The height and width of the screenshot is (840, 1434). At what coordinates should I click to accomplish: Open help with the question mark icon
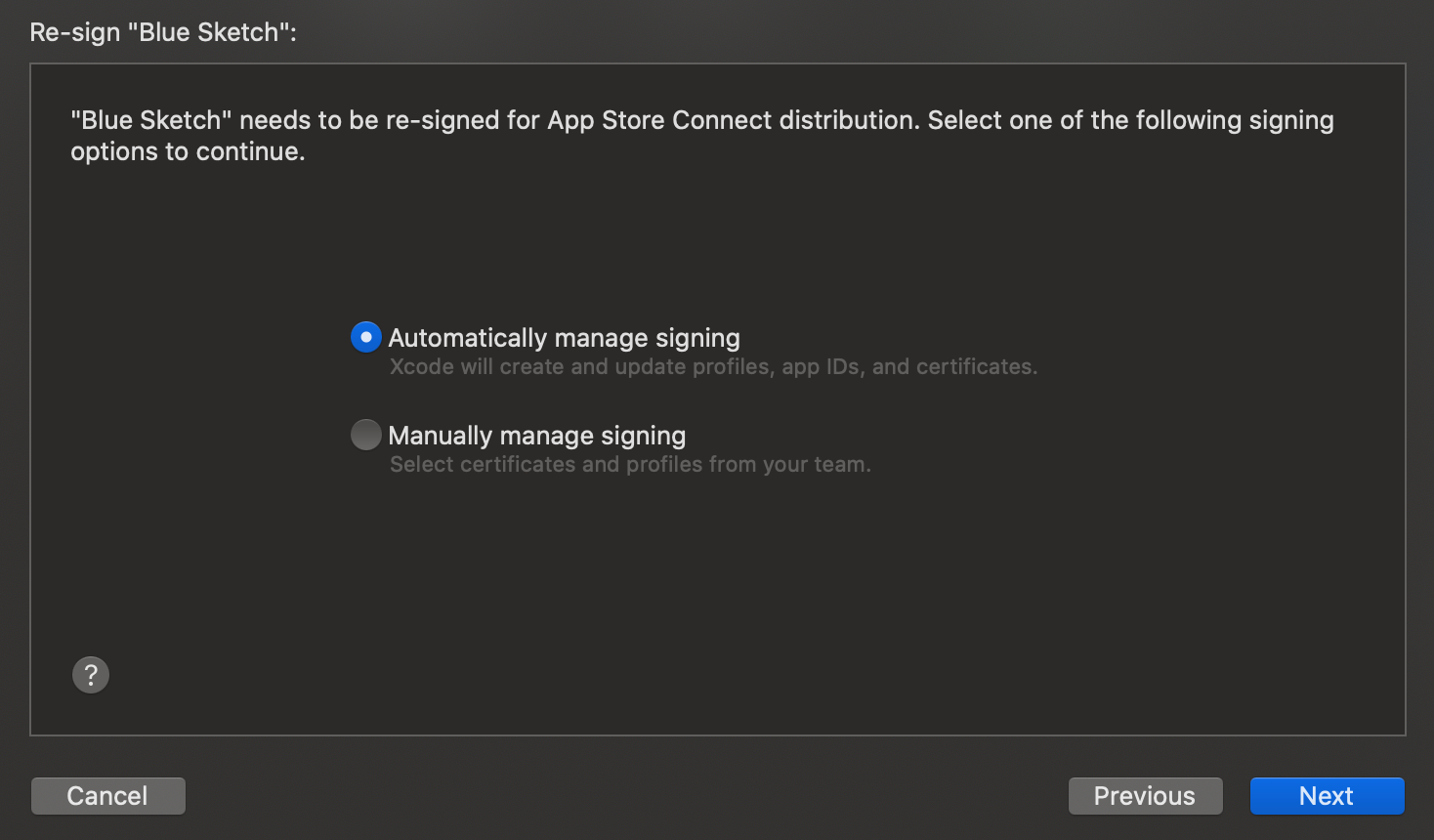tap(91, 675)
